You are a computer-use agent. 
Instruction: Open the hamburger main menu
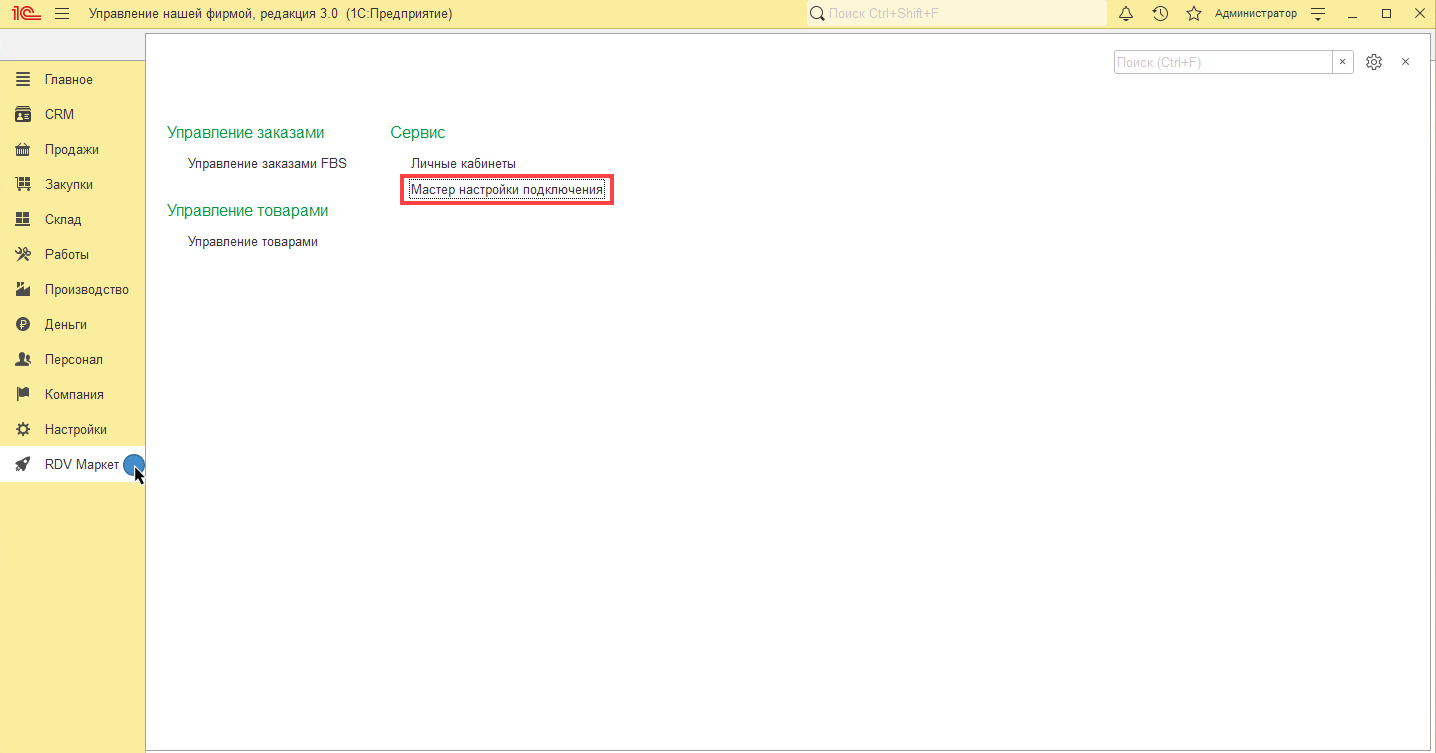(62, 14)
